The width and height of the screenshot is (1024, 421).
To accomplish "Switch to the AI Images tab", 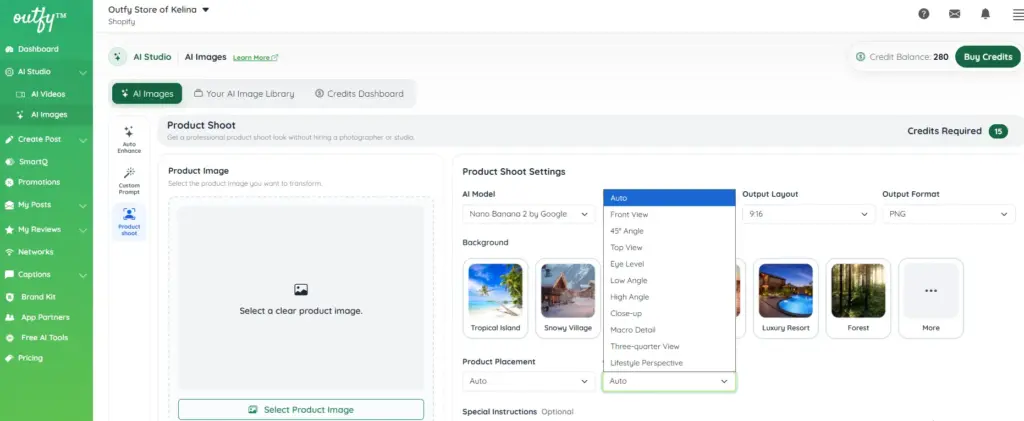I will coord(147,93).
